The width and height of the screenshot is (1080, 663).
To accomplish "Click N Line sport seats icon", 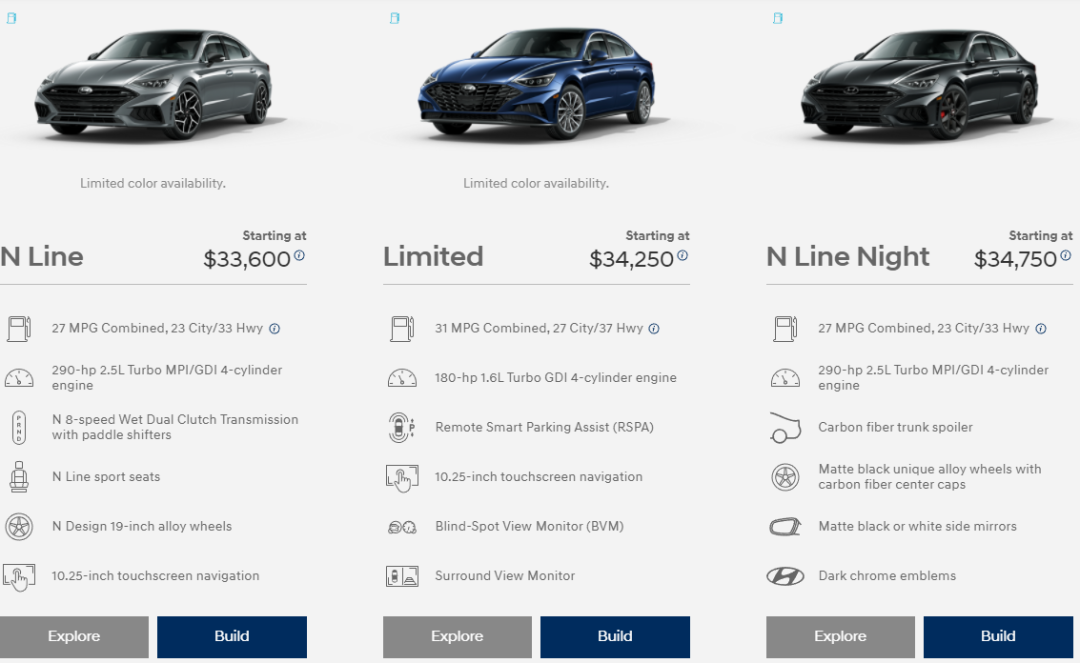I will click(18, 477).
